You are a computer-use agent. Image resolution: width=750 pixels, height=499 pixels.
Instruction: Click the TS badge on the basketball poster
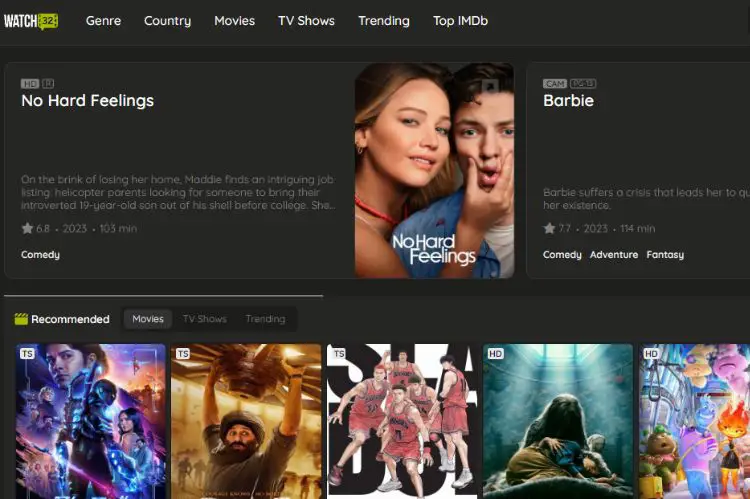coord(339,354)
